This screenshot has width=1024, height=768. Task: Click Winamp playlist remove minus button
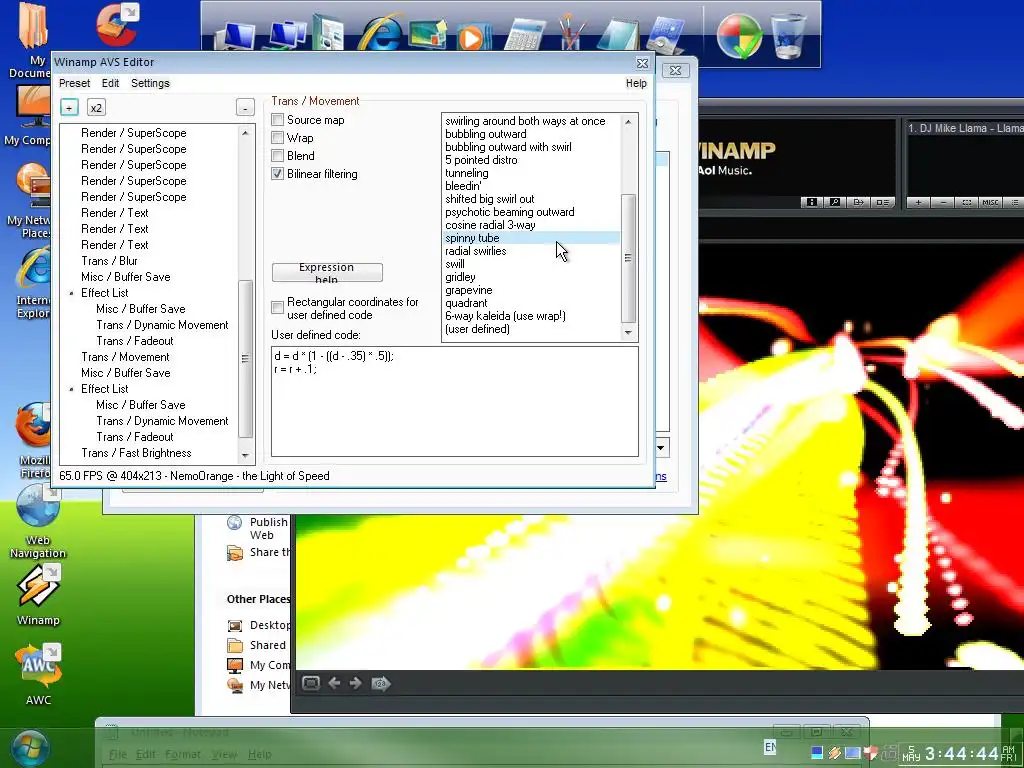943,202
